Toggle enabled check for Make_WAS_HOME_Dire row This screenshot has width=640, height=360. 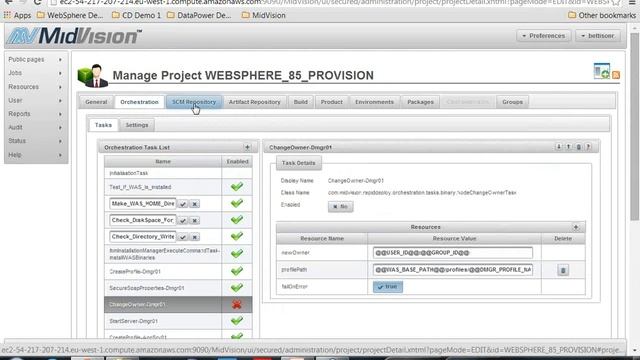[237, 203]
